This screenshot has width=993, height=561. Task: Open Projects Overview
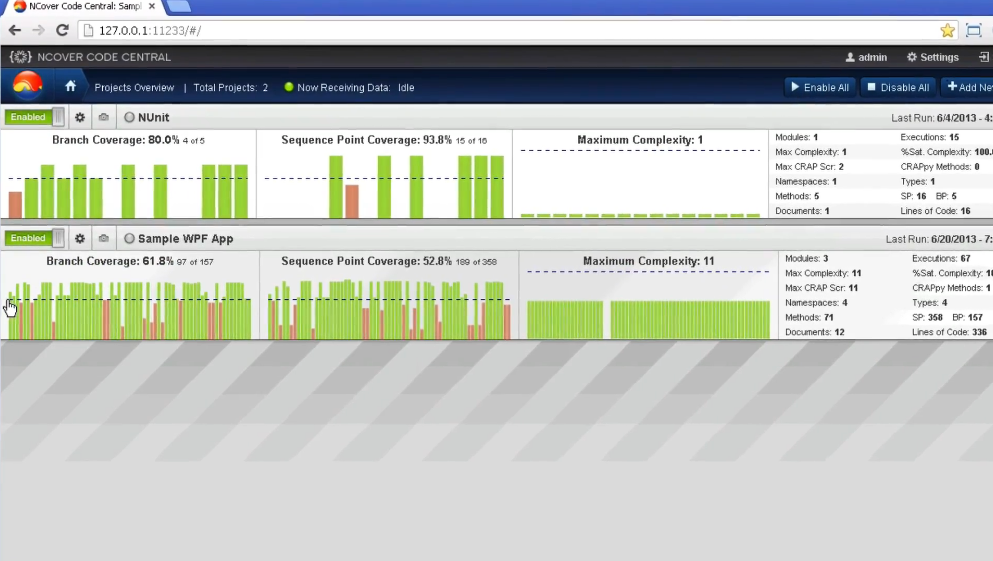tap(134, 87)
